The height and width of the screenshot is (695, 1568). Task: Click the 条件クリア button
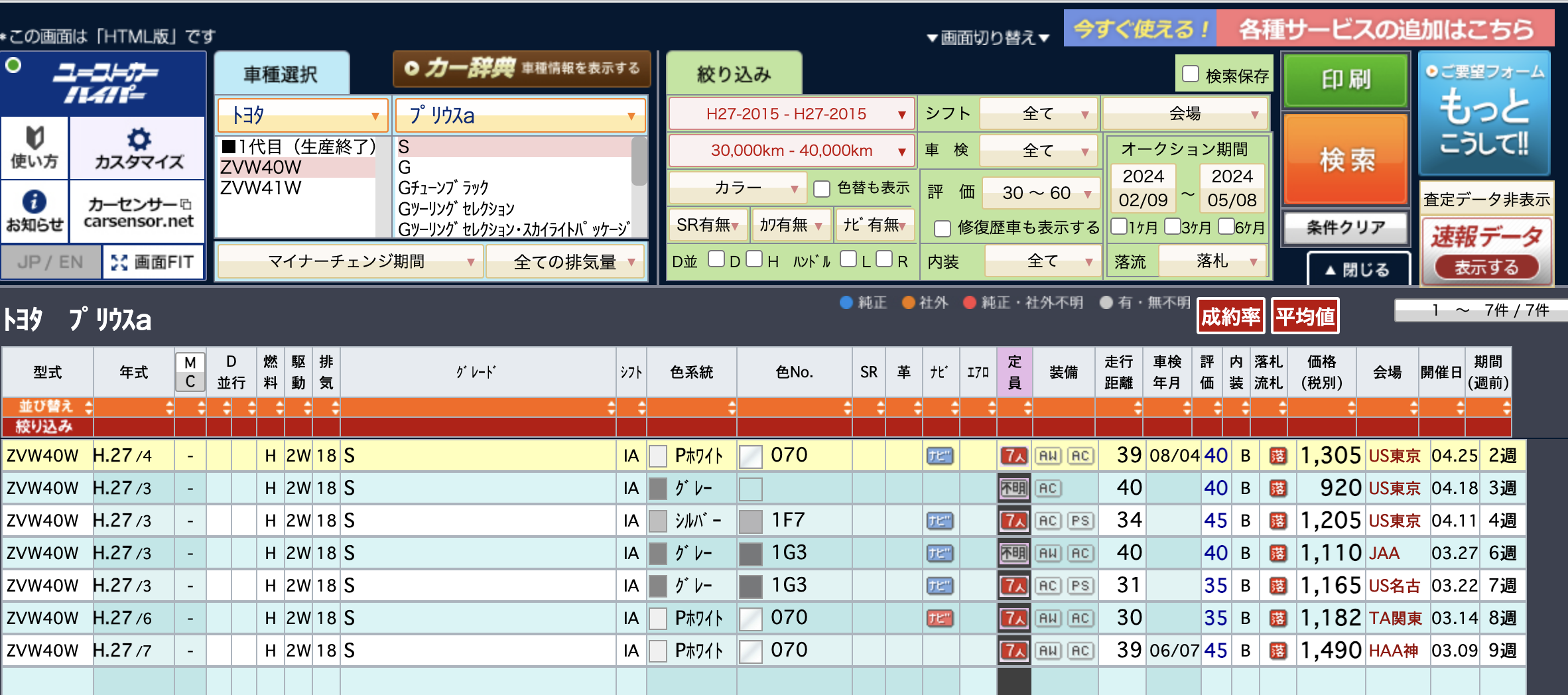point(1345,228)
